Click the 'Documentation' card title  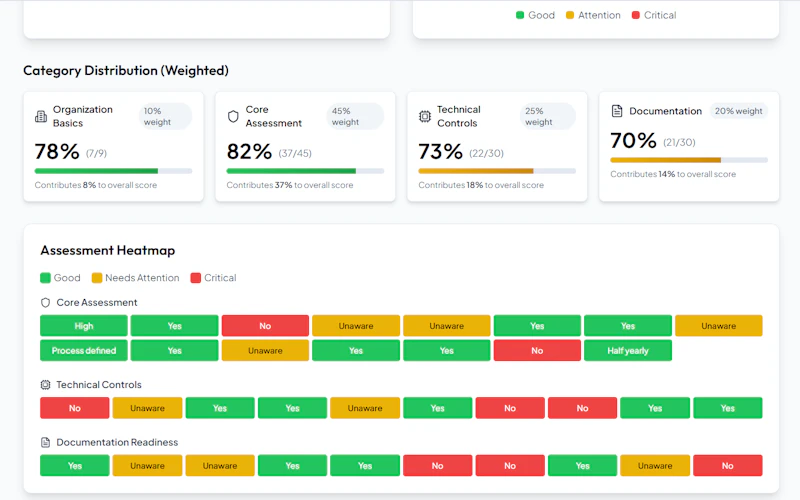(665, 111)
